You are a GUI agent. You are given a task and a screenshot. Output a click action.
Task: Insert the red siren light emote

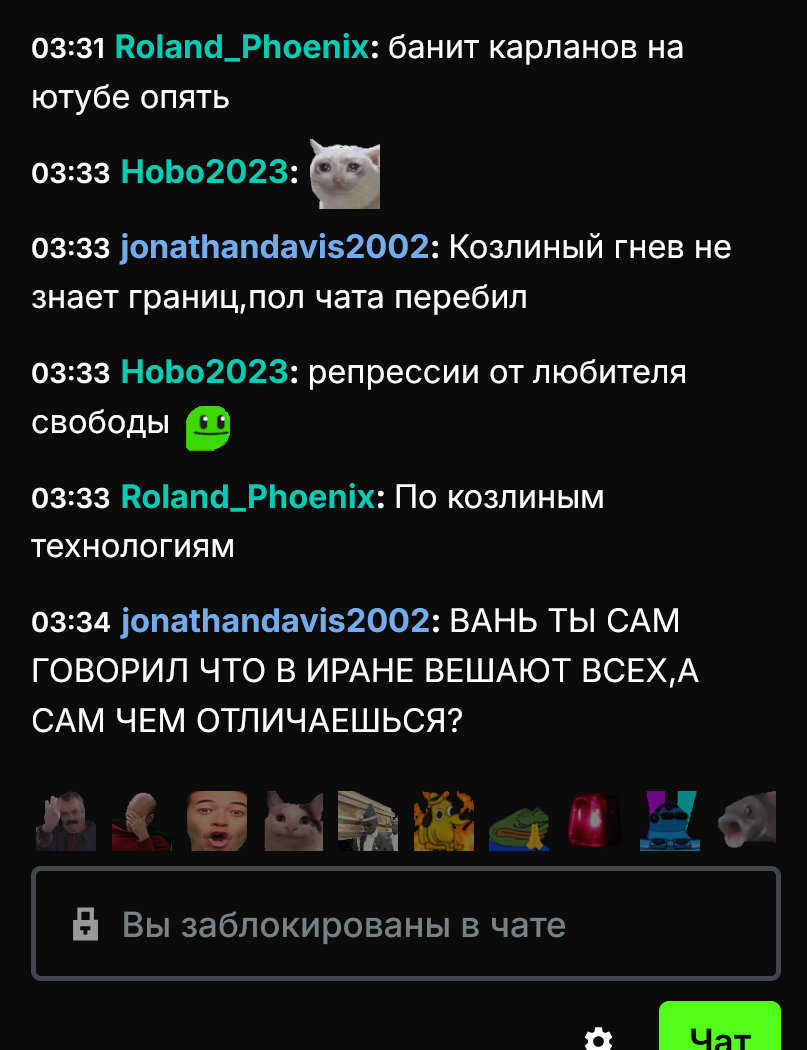[595, 821]
